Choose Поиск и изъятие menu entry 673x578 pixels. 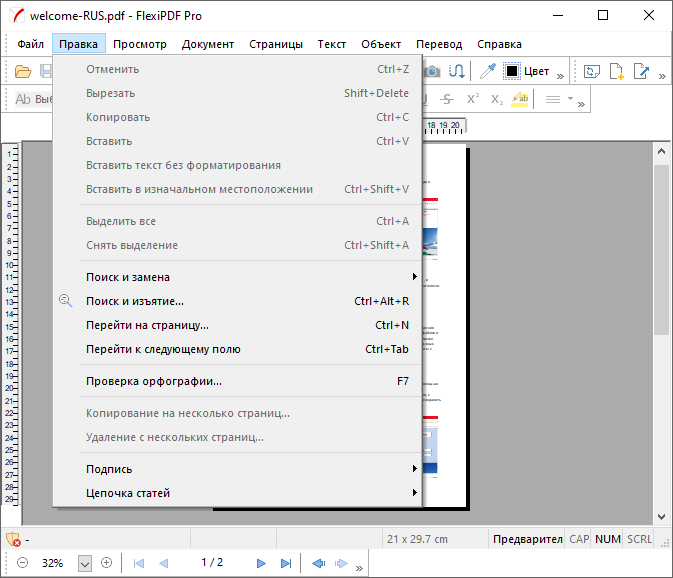click(x=238, y=301)
